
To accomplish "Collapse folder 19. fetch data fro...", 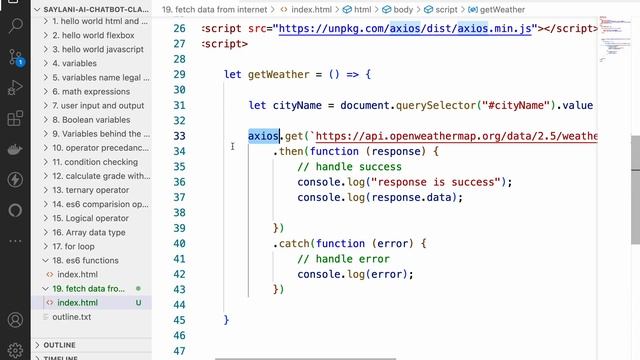I will pos(45,289).
